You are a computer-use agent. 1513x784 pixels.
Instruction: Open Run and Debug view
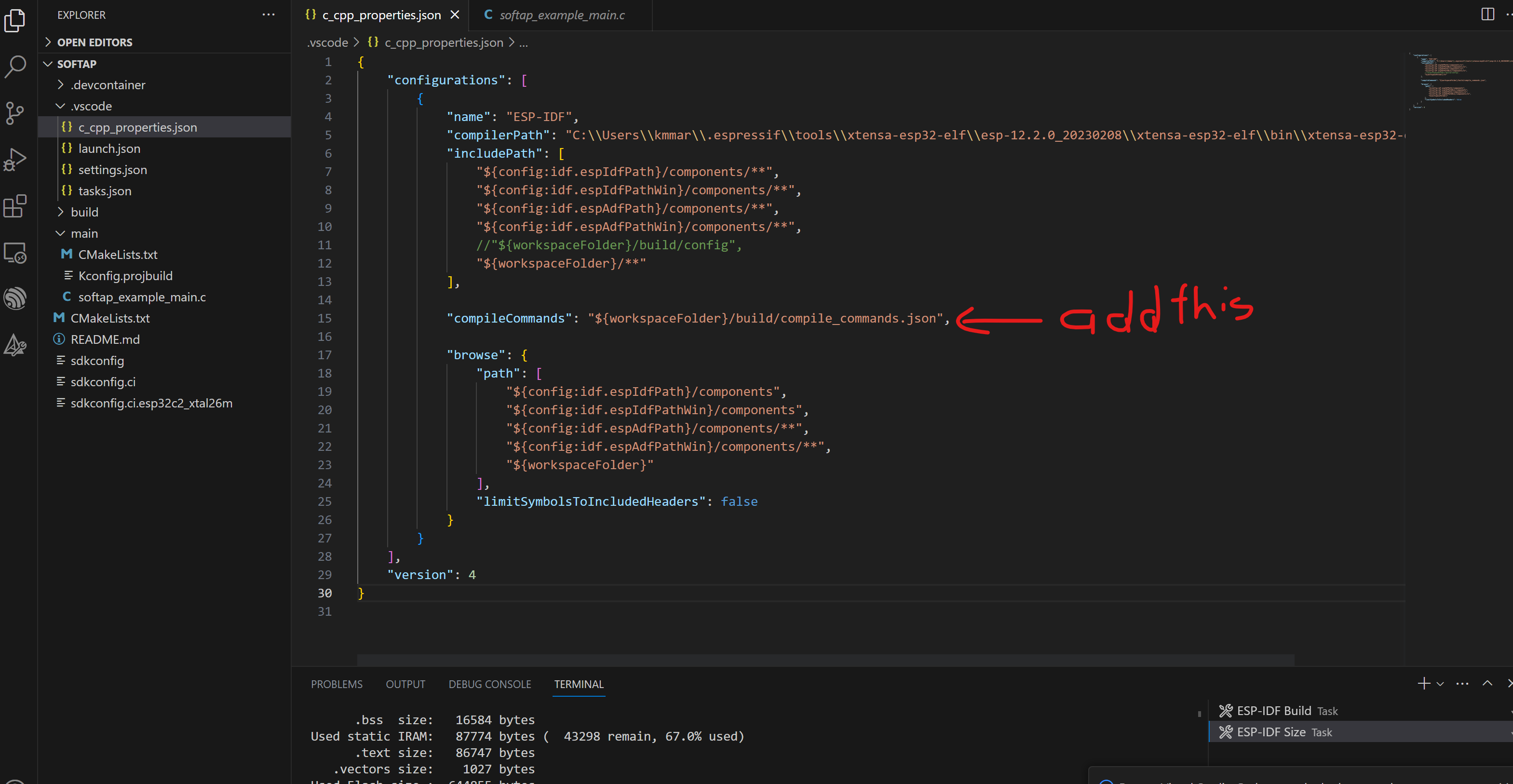point(14,159)
